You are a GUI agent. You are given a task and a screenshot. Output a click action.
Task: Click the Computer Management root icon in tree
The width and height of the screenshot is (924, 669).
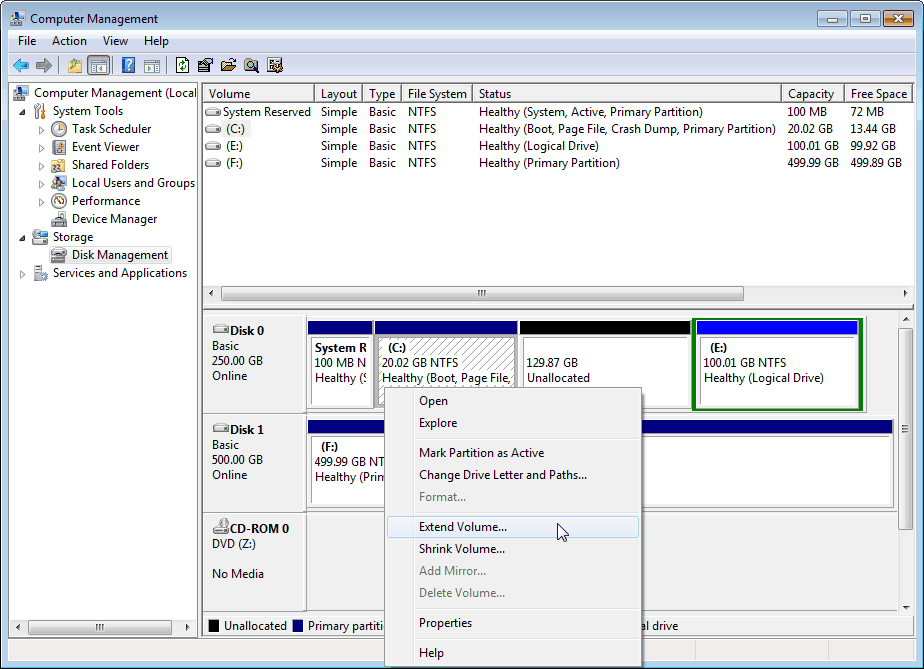click(22, 93)
